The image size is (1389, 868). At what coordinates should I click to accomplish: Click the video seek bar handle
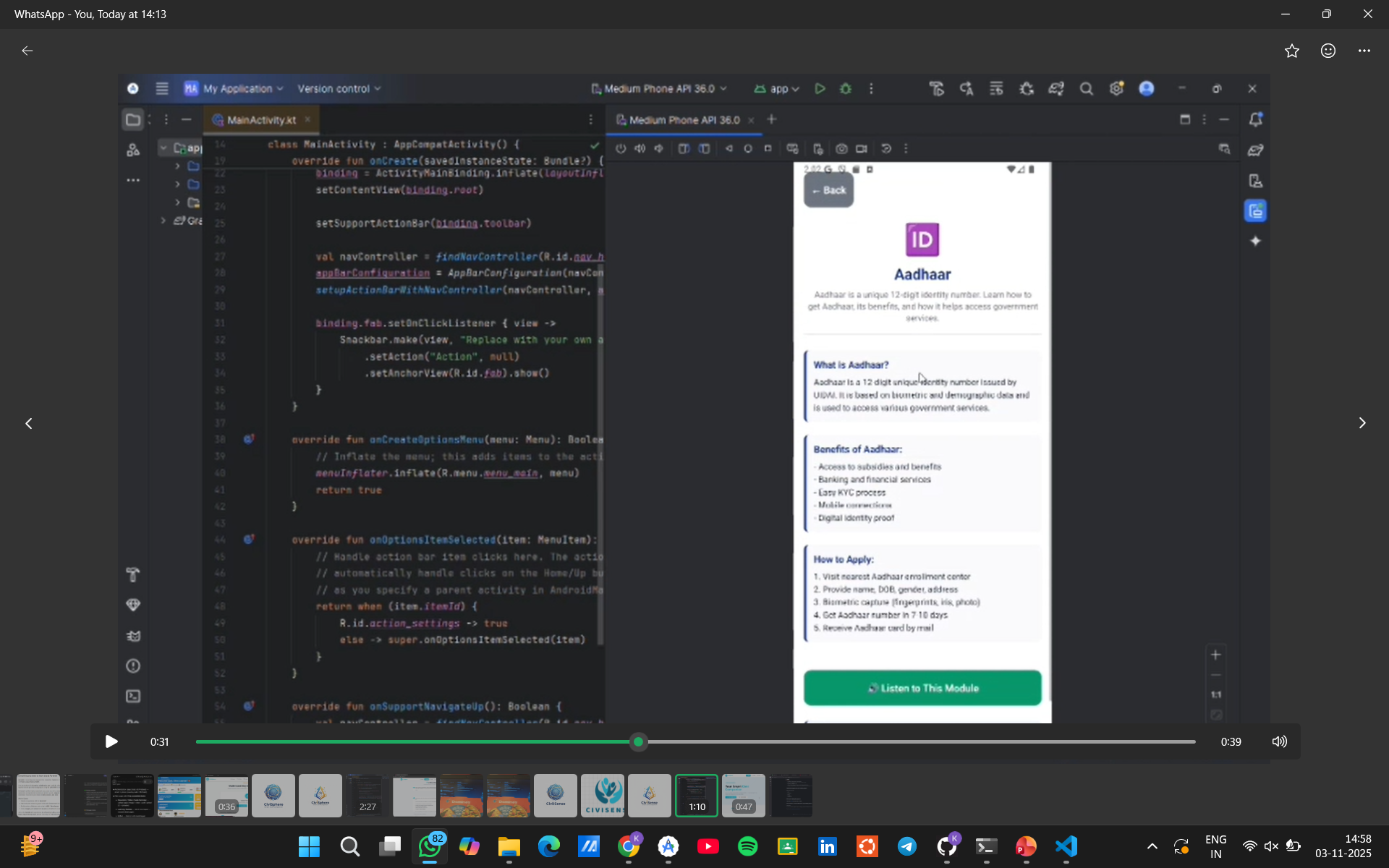click(638, 741)
